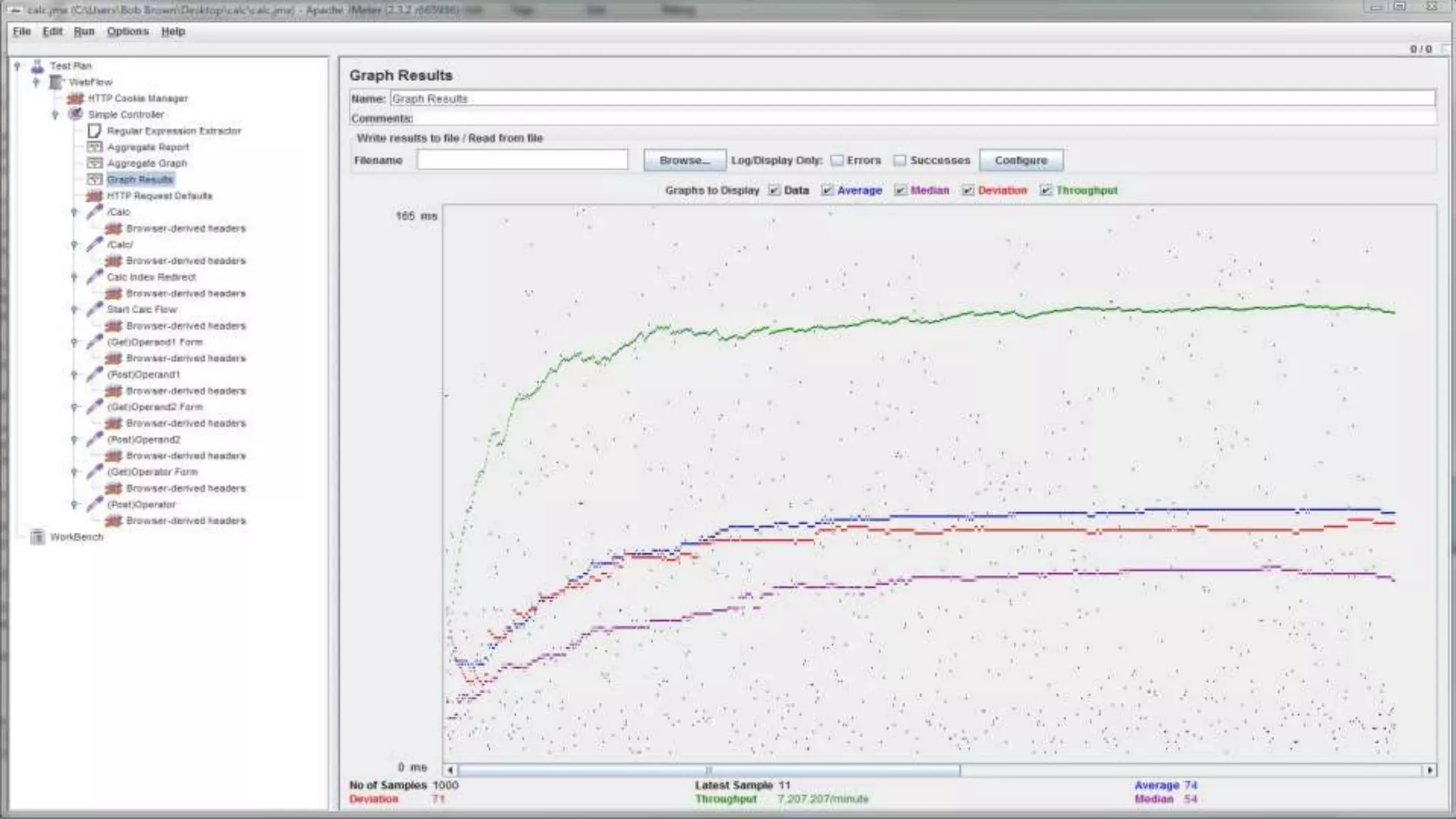The image size is (1456, 819).
Task: Click the Simple Controller icon
Action: (x=75, y=114)
